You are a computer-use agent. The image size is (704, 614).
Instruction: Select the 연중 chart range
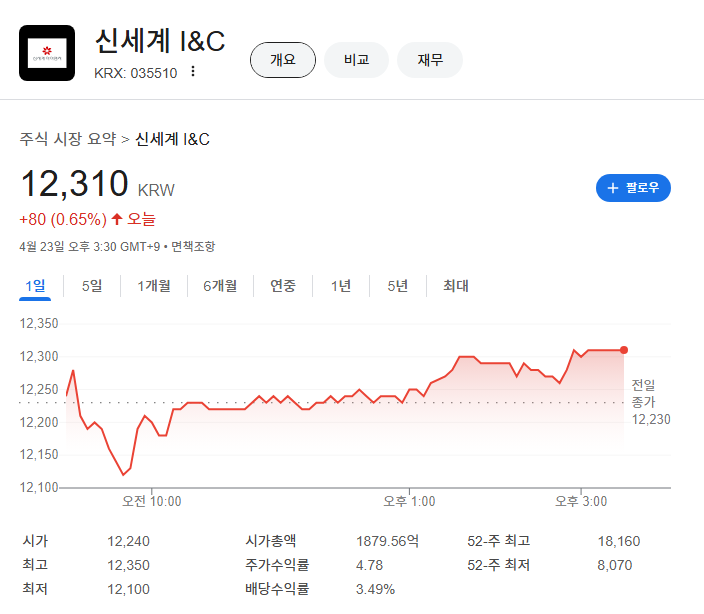(x=283, y=286)
